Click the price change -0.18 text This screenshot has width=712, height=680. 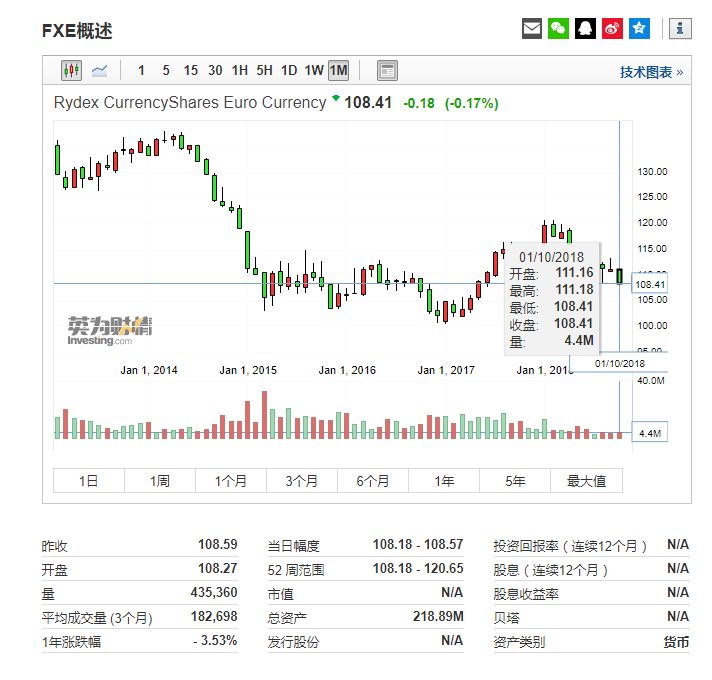[x=419, y=103]
